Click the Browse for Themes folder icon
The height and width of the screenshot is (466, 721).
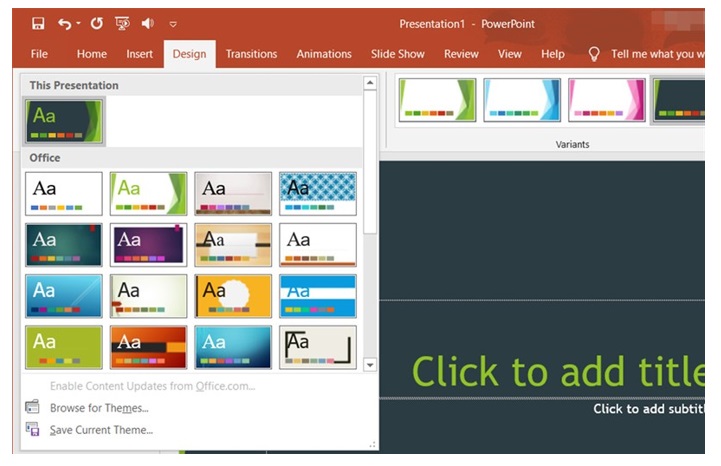pos(33,407)
